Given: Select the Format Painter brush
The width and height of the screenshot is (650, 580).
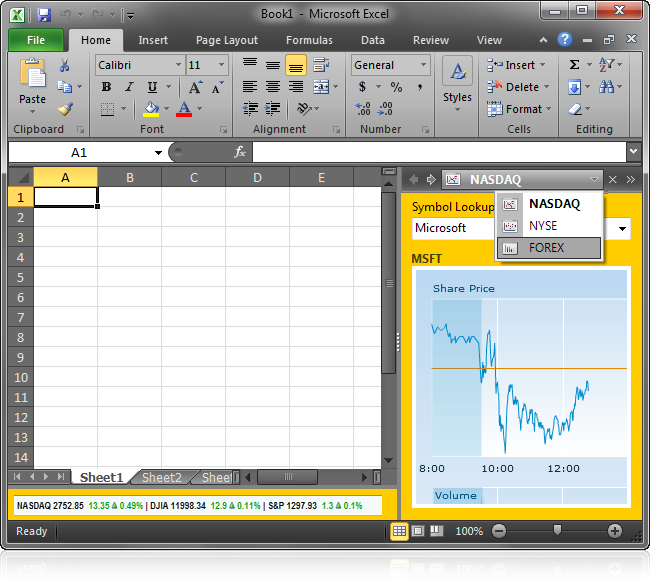Looking at the screenshot, I should 65,109.
